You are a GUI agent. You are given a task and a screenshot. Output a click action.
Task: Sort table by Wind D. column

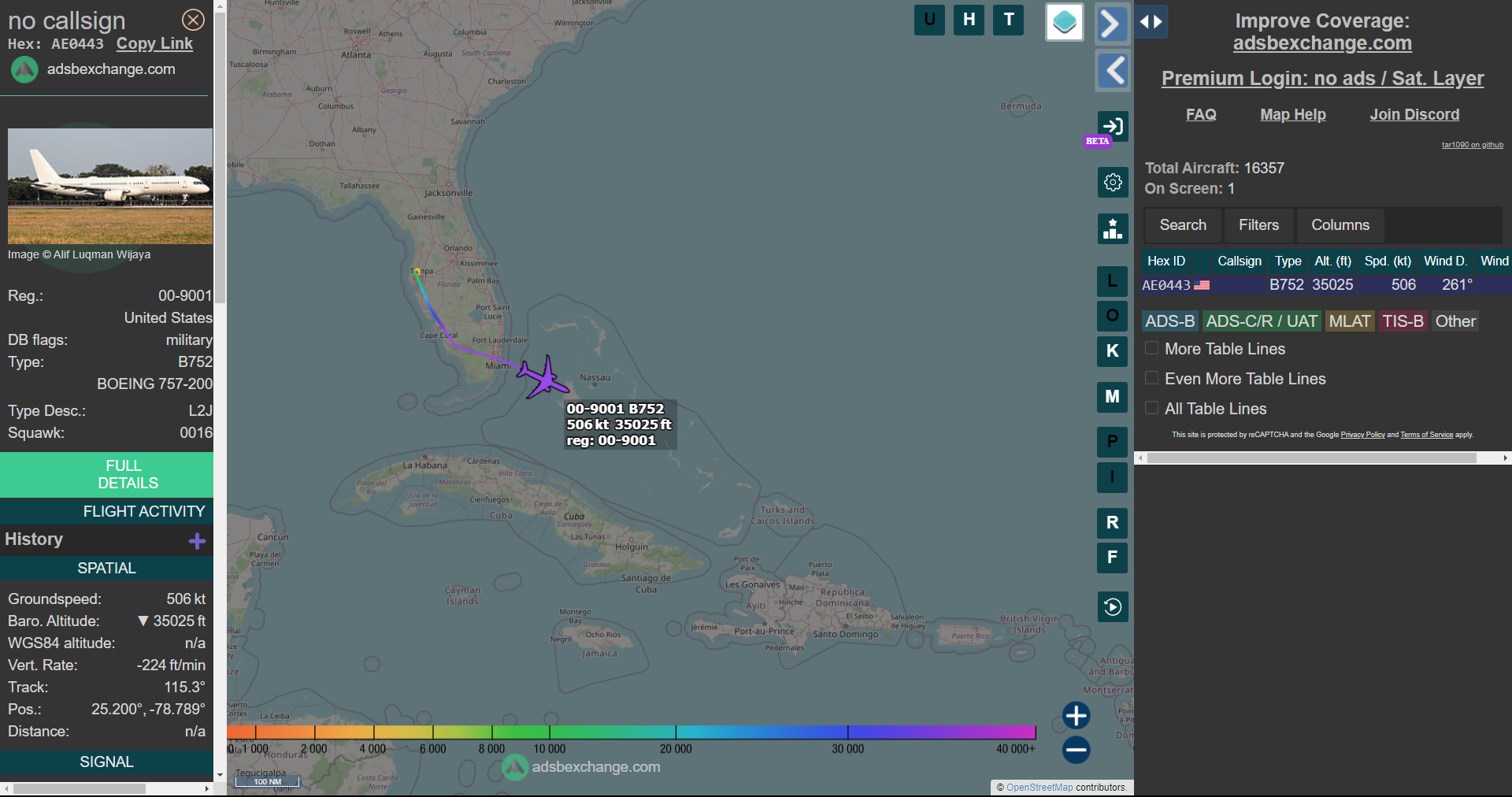click(1445, 261)
